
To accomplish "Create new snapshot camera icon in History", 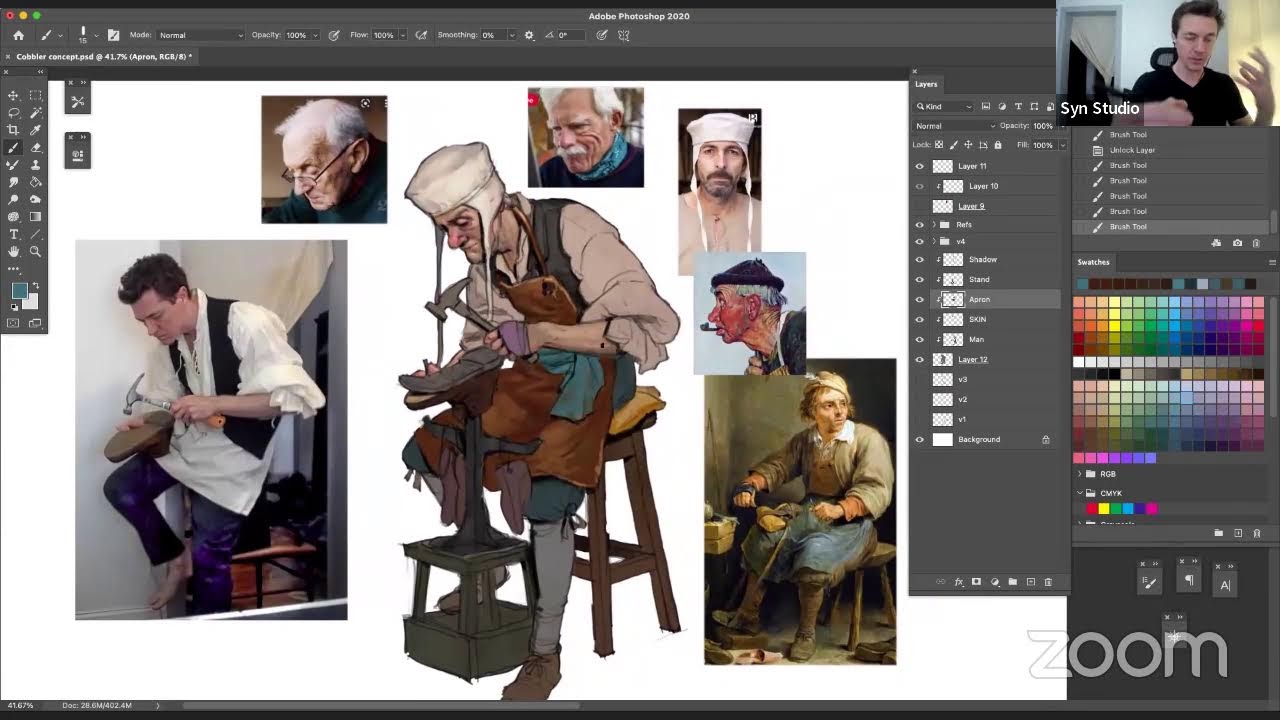I will click(x=1237, y=243).
